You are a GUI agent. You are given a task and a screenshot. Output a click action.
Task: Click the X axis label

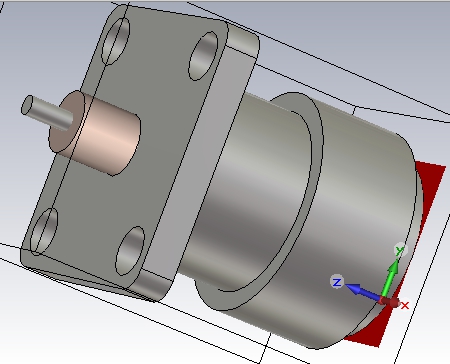405,305
